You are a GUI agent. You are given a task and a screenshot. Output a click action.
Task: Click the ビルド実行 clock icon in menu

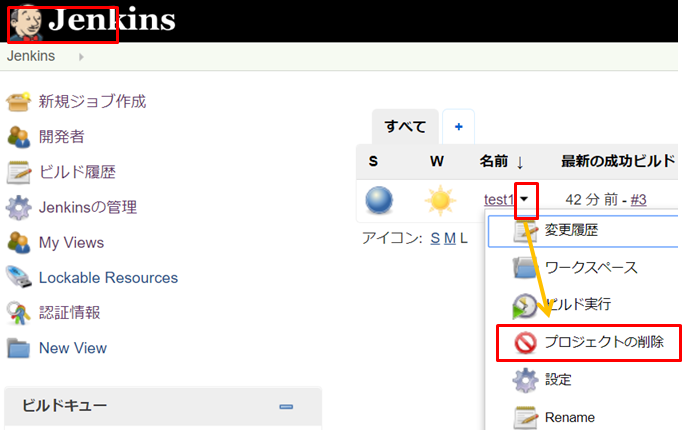click(x=525, y=306)
